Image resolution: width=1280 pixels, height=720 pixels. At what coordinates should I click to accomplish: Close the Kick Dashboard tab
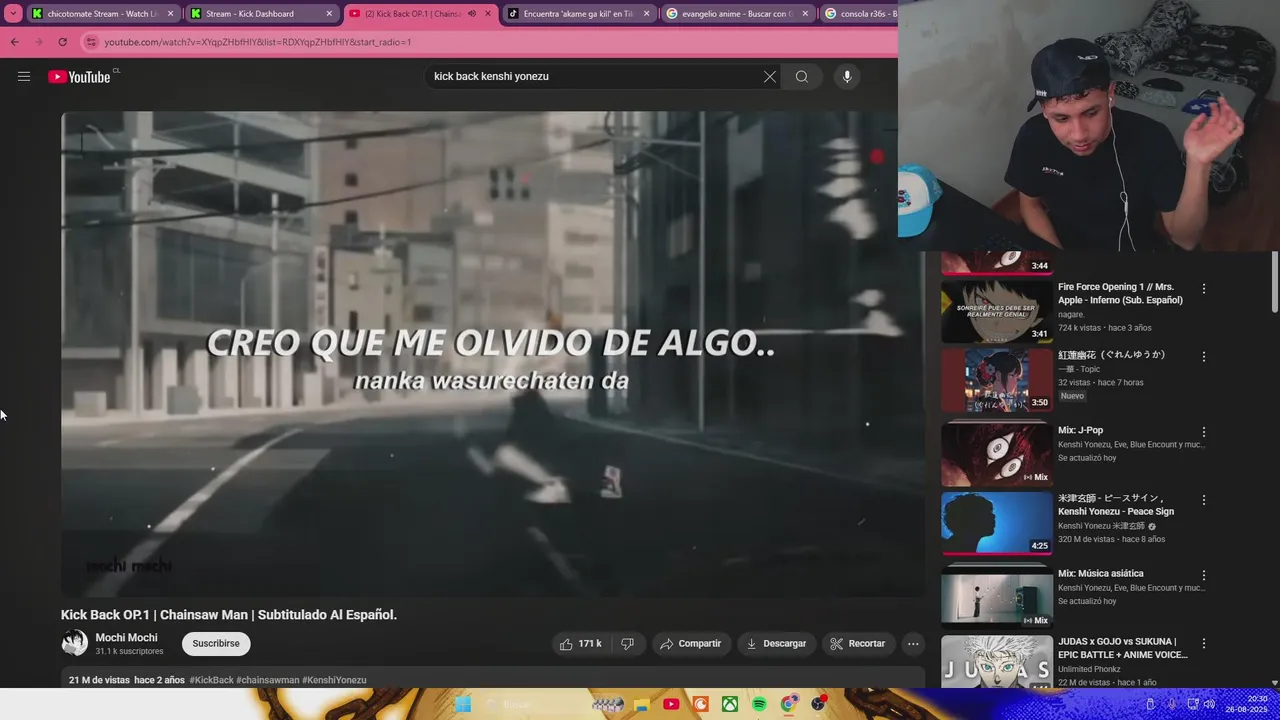click(329, 14)
